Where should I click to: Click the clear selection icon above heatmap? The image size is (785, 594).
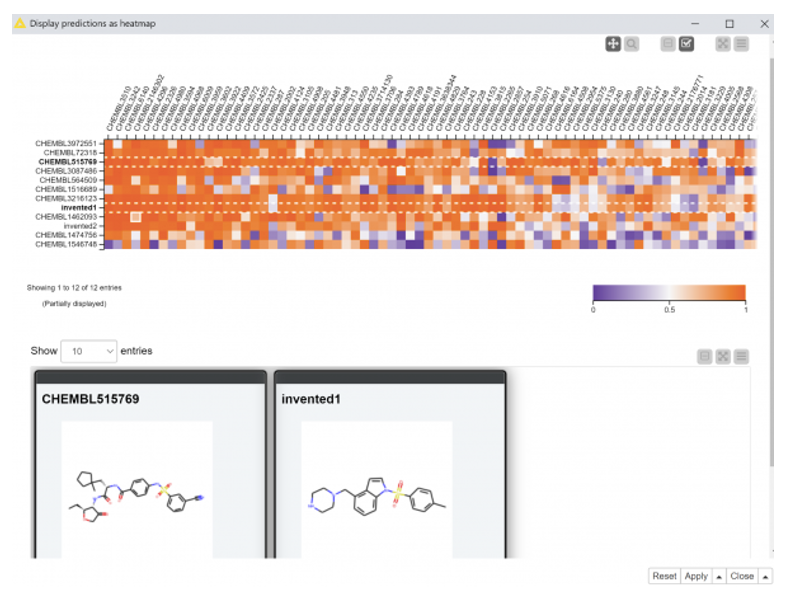coord(668,44)
